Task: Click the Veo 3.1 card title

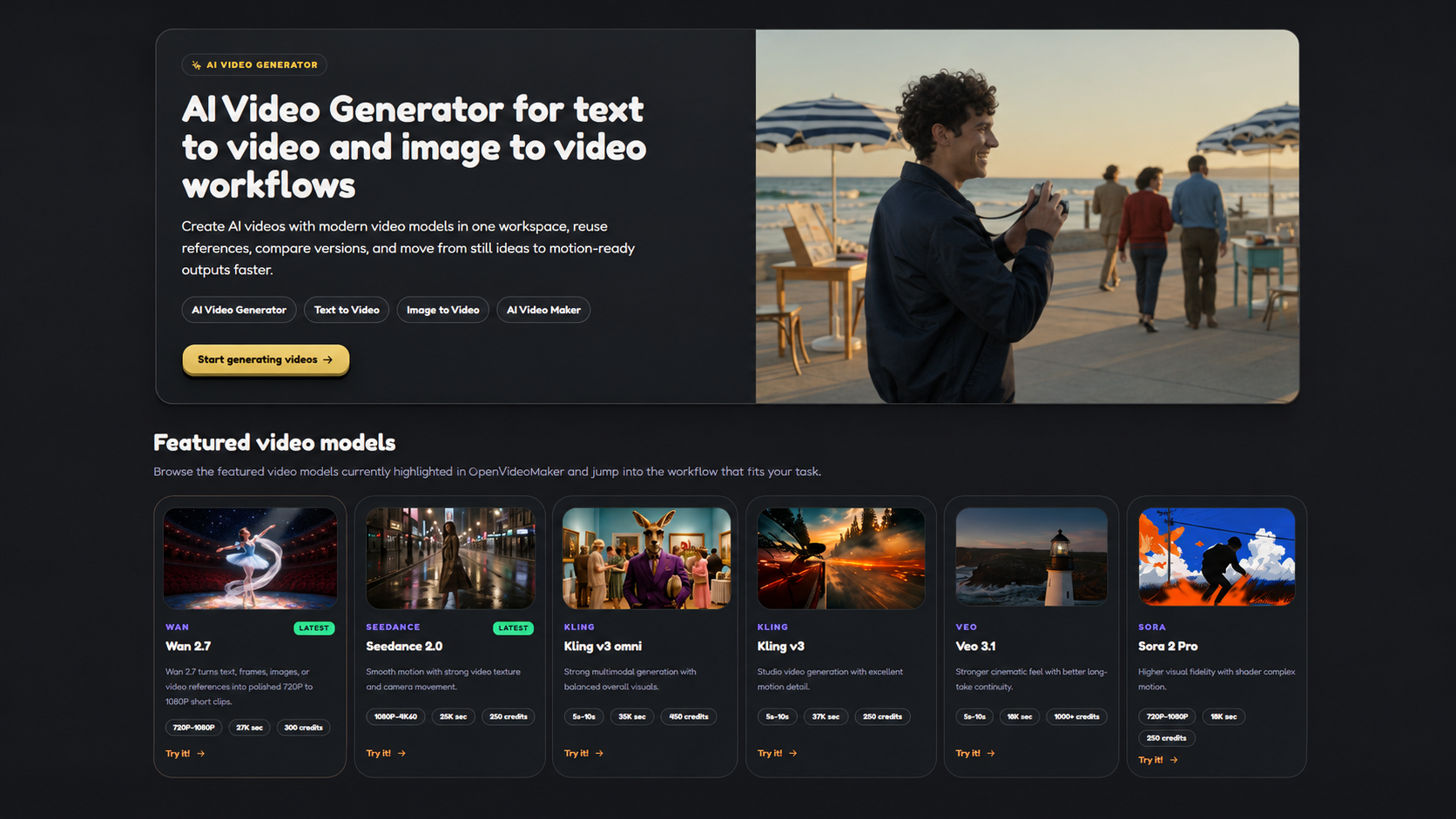Action: (975, 647)
